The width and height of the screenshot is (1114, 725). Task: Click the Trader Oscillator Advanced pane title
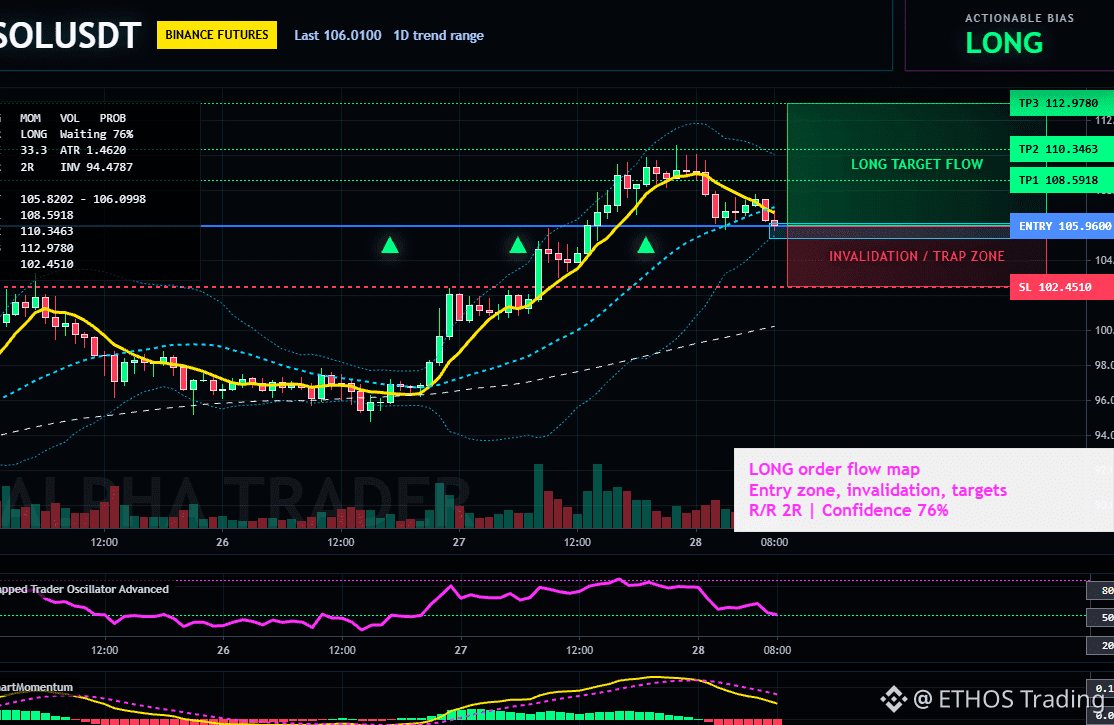[85, 589]
